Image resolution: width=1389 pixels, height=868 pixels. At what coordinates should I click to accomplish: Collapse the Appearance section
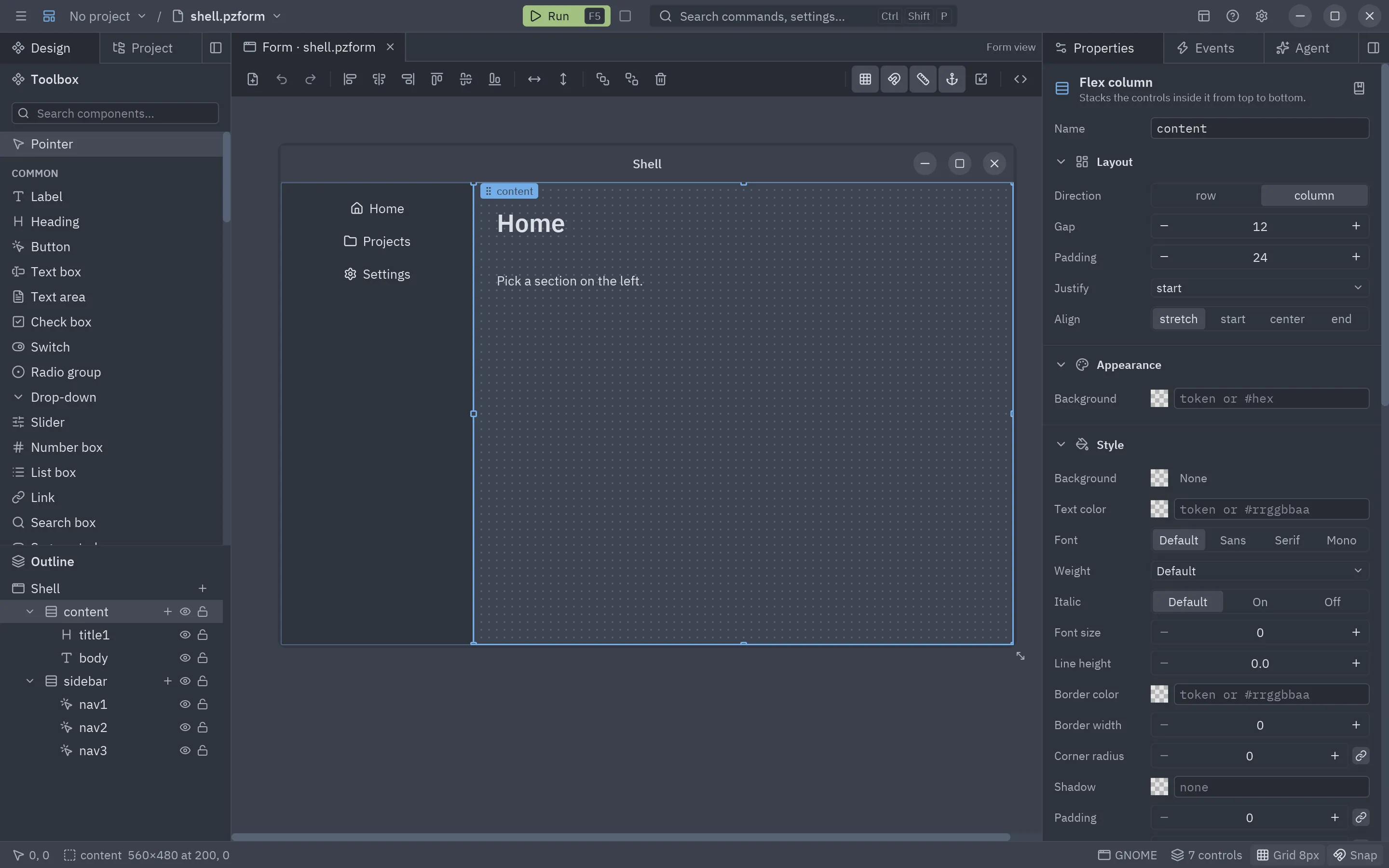(1061, 365)
